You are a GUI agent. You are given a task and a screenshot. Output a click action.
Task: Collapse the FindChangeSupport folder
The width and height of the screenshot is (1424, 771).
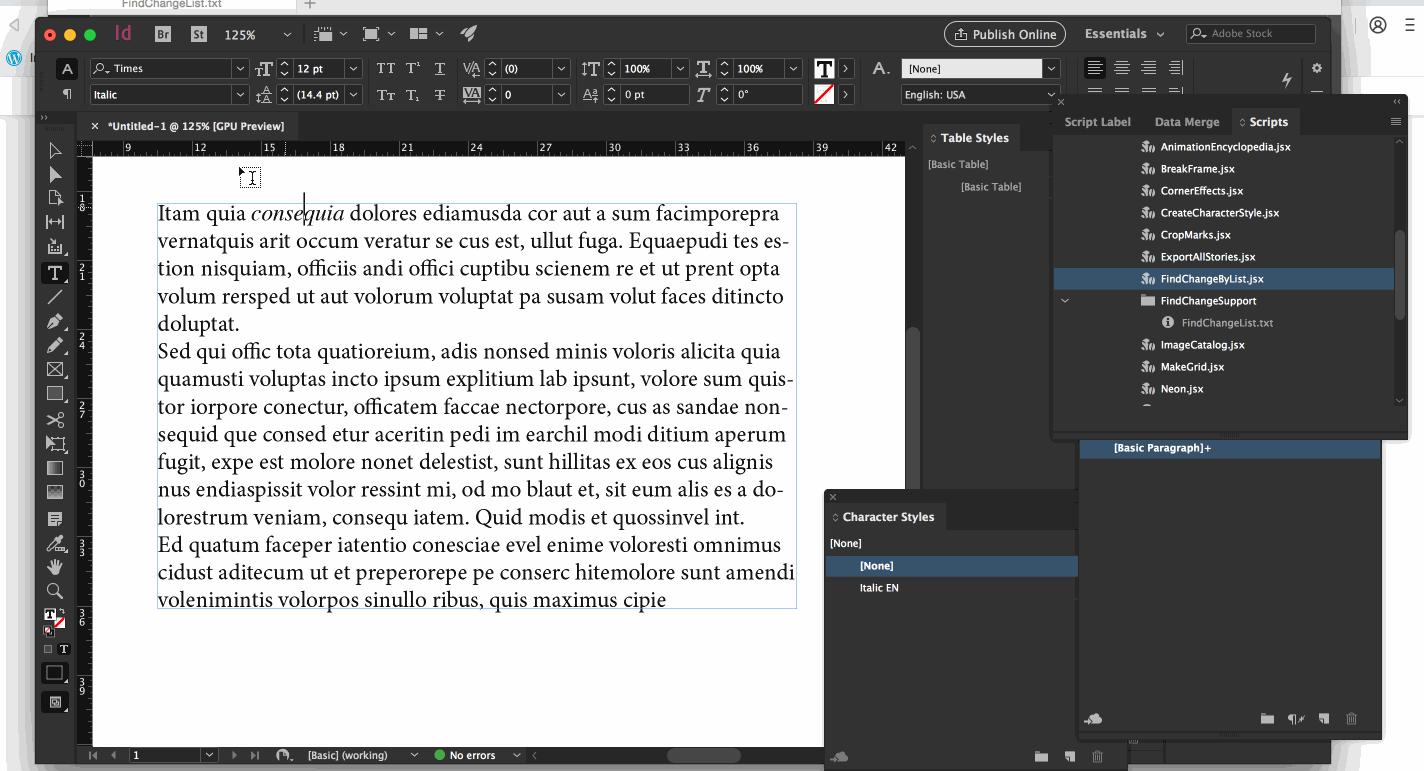click(x=1065, y=301)
